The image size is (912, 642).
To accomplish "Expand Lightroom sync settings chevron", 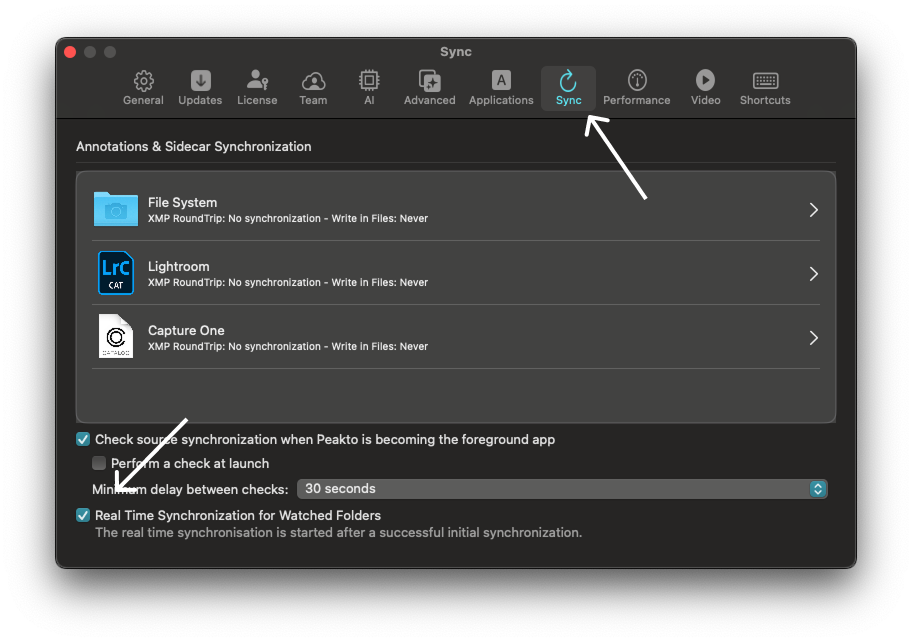I will [813, 274].
